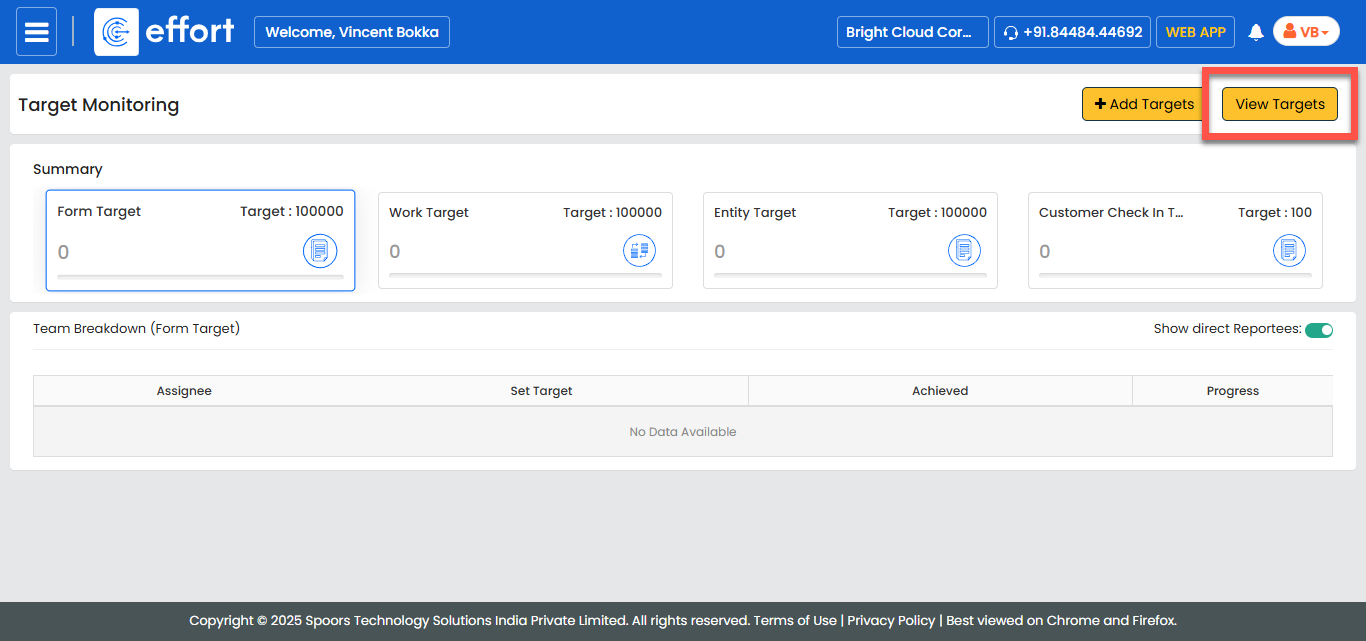Expand the VB user profile dropdown
The width and height of the screenshot is (1366, 641).
point(1305,32)
